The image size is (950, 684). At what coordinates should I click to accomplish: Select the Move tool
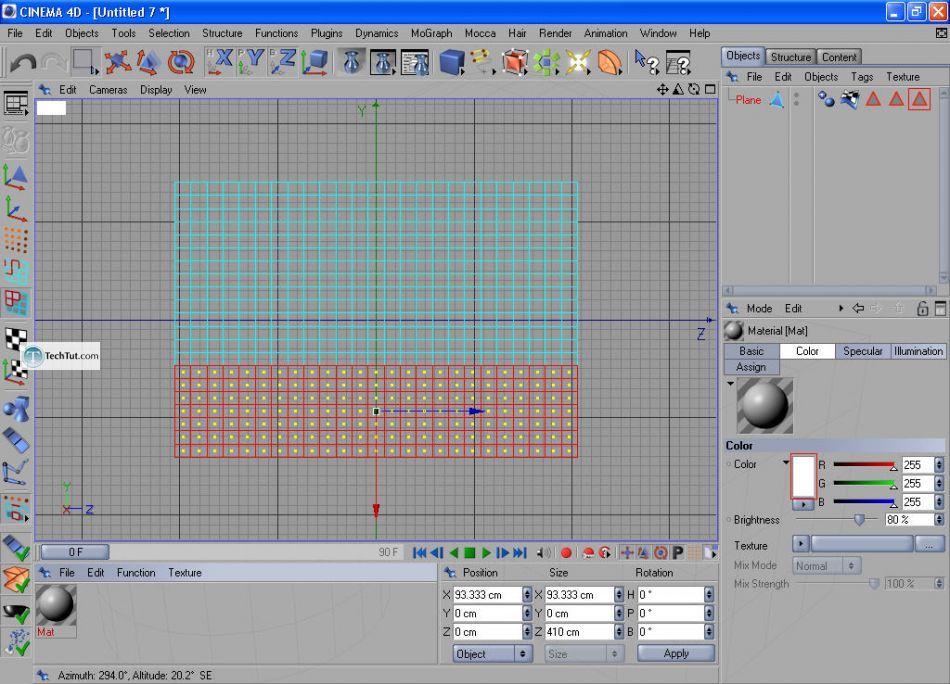[117, 62]
